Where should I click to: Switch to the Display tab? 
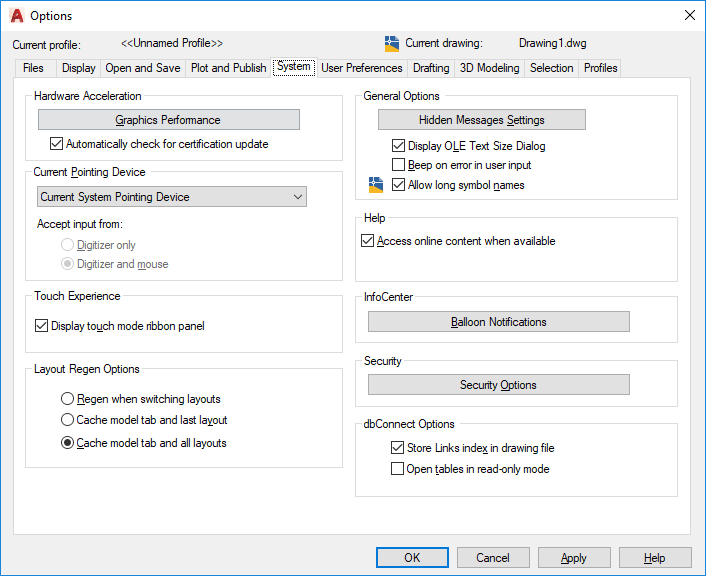[x=79, y=68]
